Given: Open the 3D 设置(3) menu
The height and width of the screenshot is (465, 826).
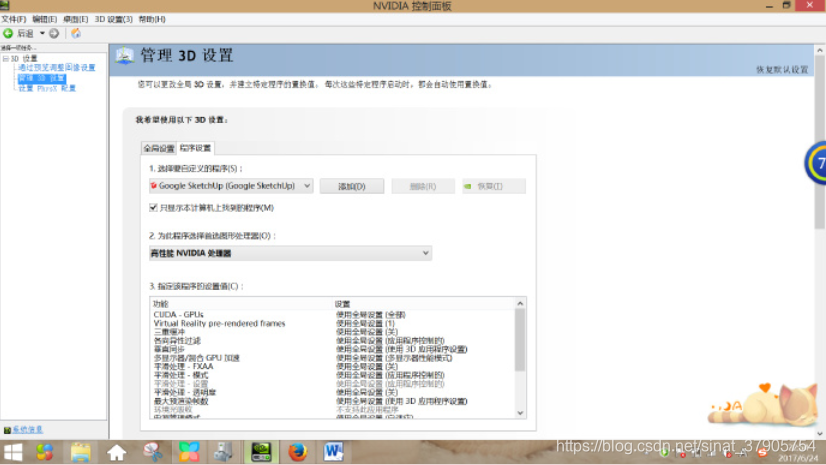Looking at the screenshot, I should click(x=113, y=19).
